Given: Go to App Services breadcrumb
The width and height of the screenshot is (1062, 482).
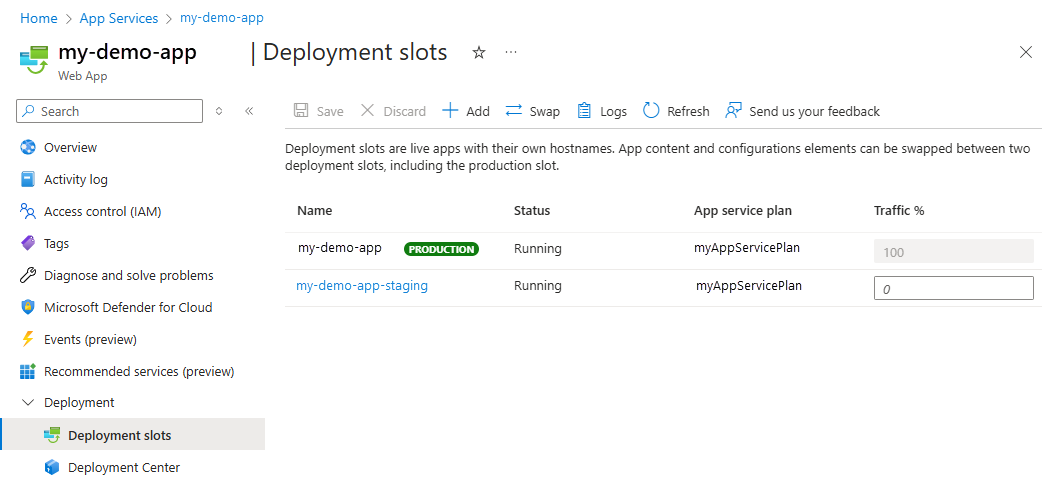Looking at the screenshot, I should 118,18.
